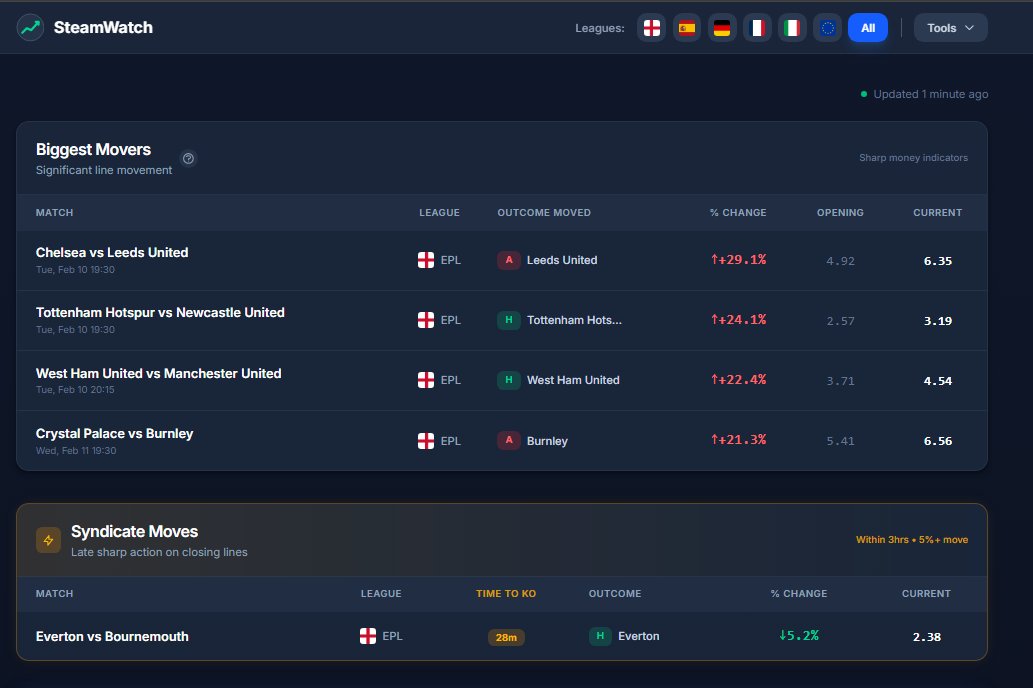
Task: Click the % CHANGE header in Biggest Movers
Action: [x=738, y=213]
